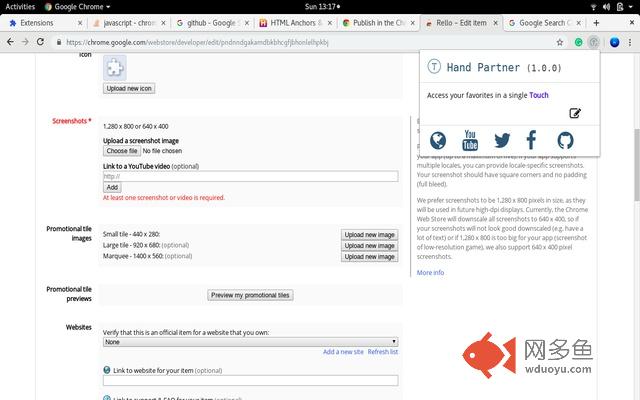
Task: Switch to the github - Google tab
Action: pyautogui.click(x=212, y=23)
